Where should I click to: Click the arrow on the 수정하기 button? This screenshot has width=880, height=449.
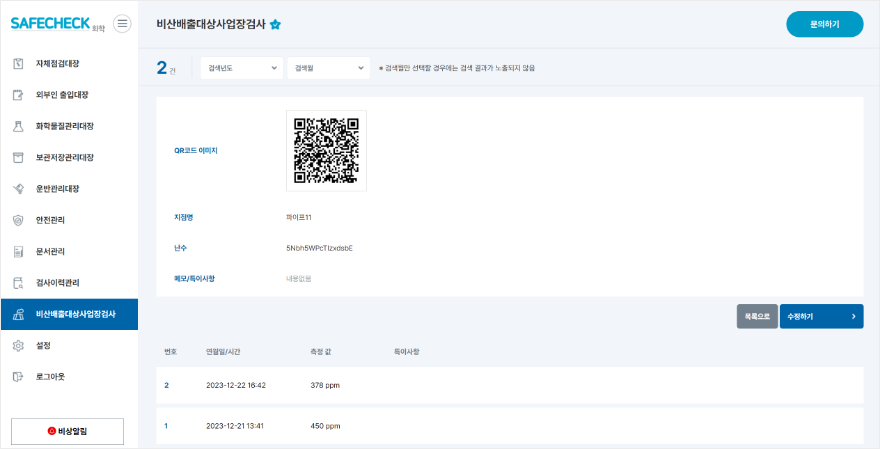[854, 317]
